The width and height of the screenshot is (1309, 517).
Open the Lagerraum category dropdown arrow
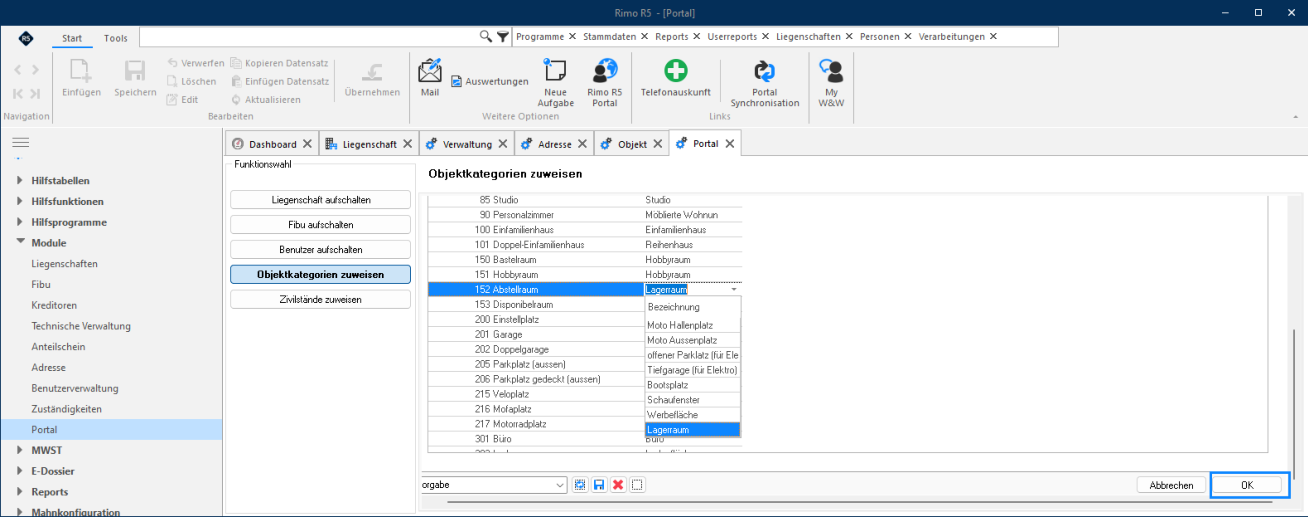pos(734,289)
